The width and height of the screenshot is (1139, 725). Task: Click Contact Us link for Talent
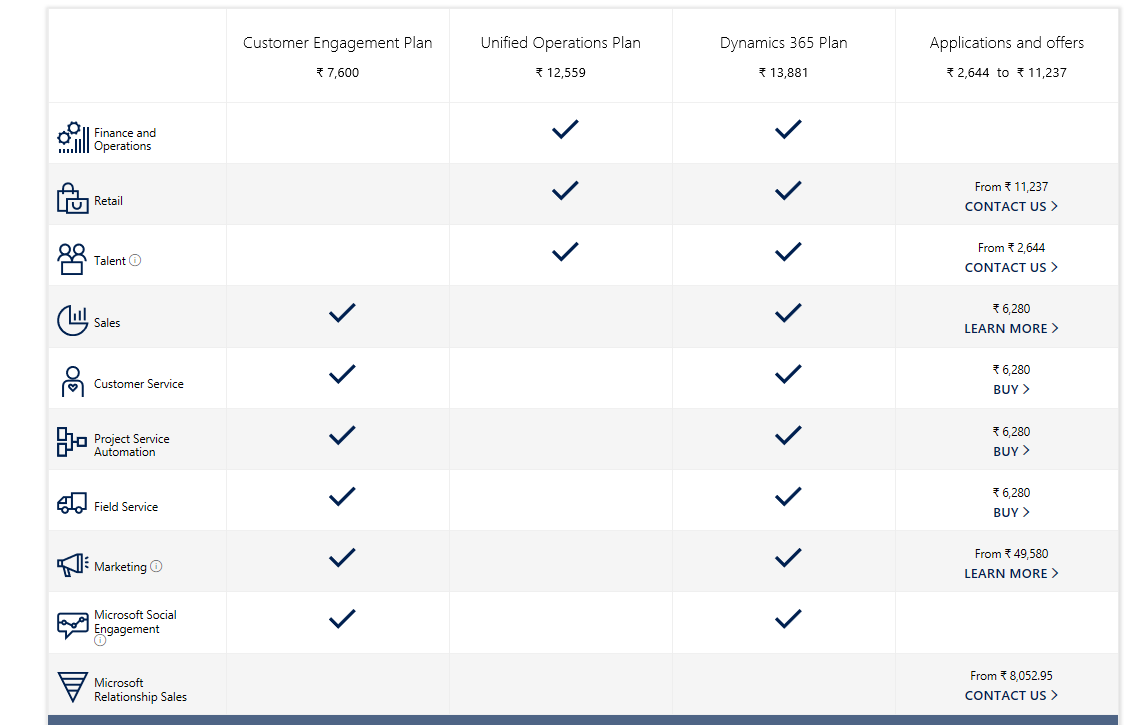(1011, 267)
